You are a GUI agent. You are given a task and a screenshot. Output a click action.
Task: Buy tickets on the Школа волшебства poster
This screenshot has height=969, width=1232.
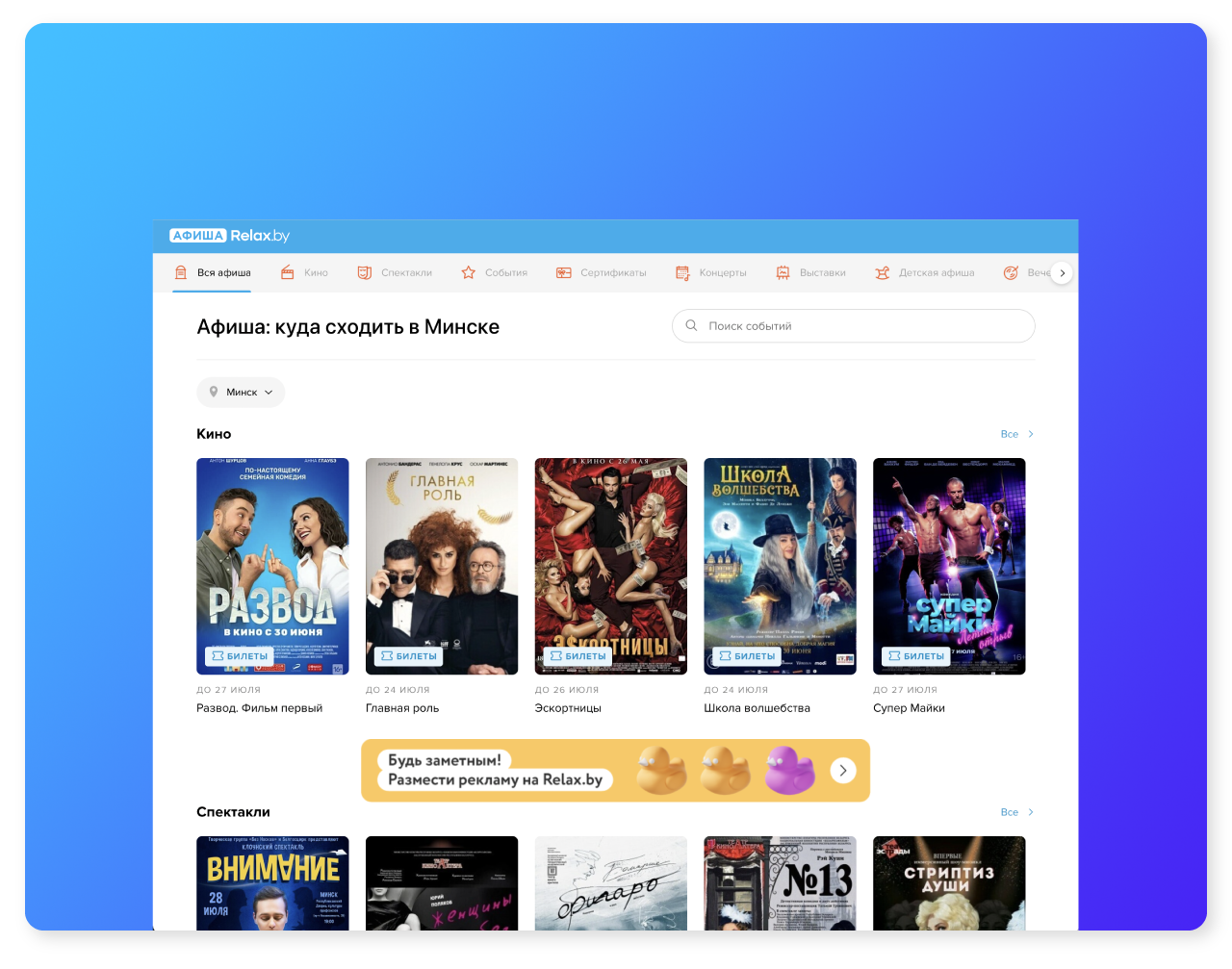coord(747,656)
